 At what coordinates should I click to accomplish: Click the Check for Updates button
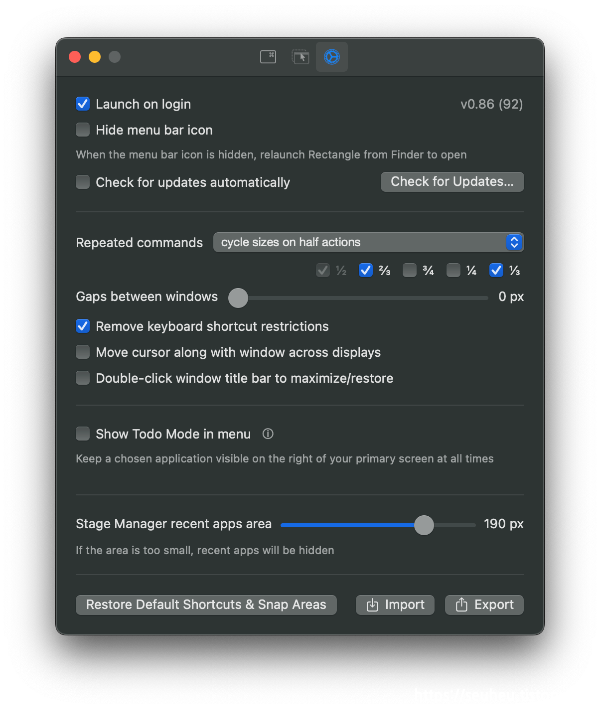[x=452, y=182]
